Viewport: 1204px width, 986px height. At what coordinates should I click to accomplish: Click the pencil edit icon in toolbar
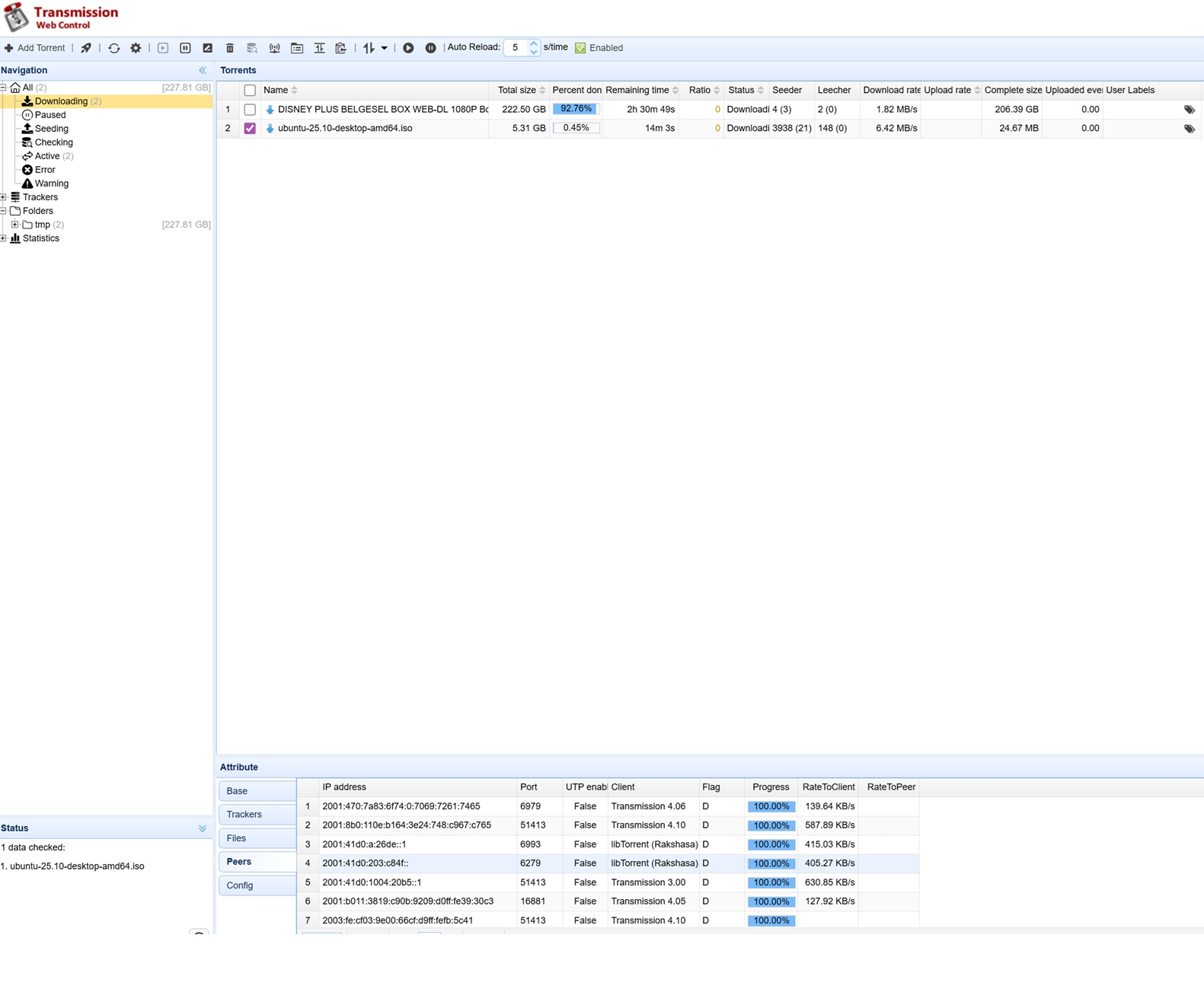(207, 48)
